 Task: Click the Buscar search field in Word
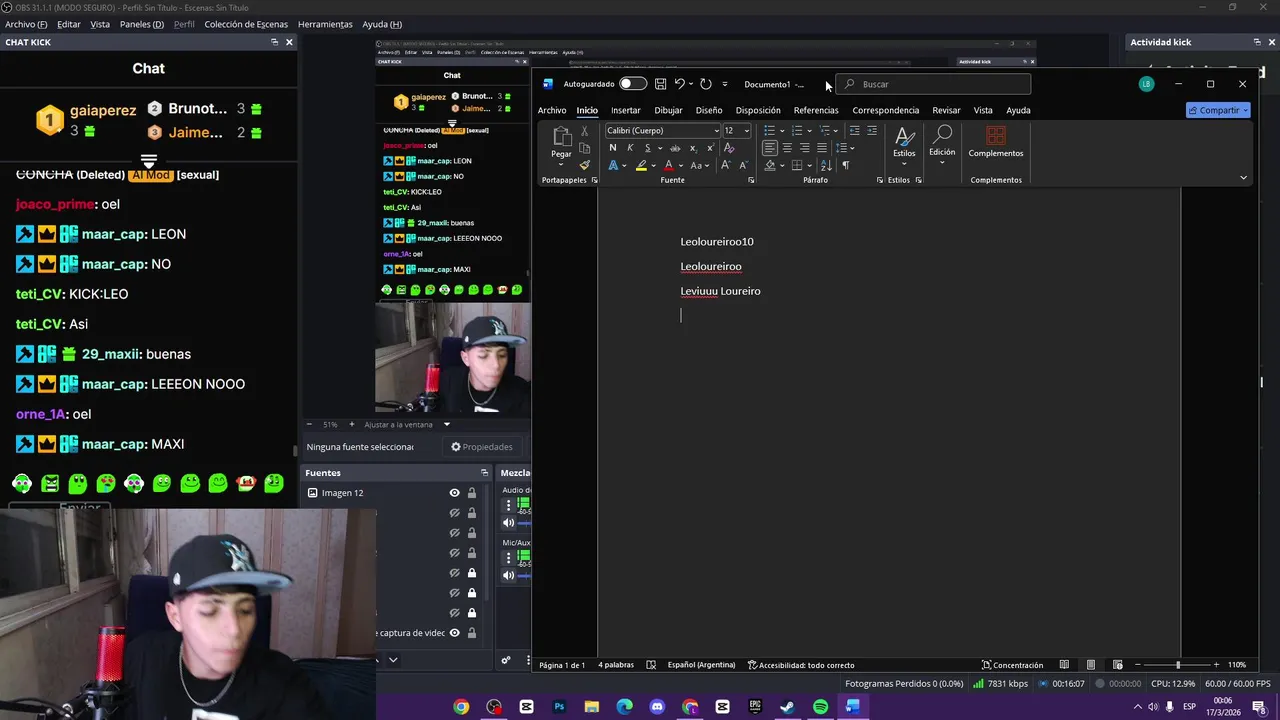coord(933,84)
